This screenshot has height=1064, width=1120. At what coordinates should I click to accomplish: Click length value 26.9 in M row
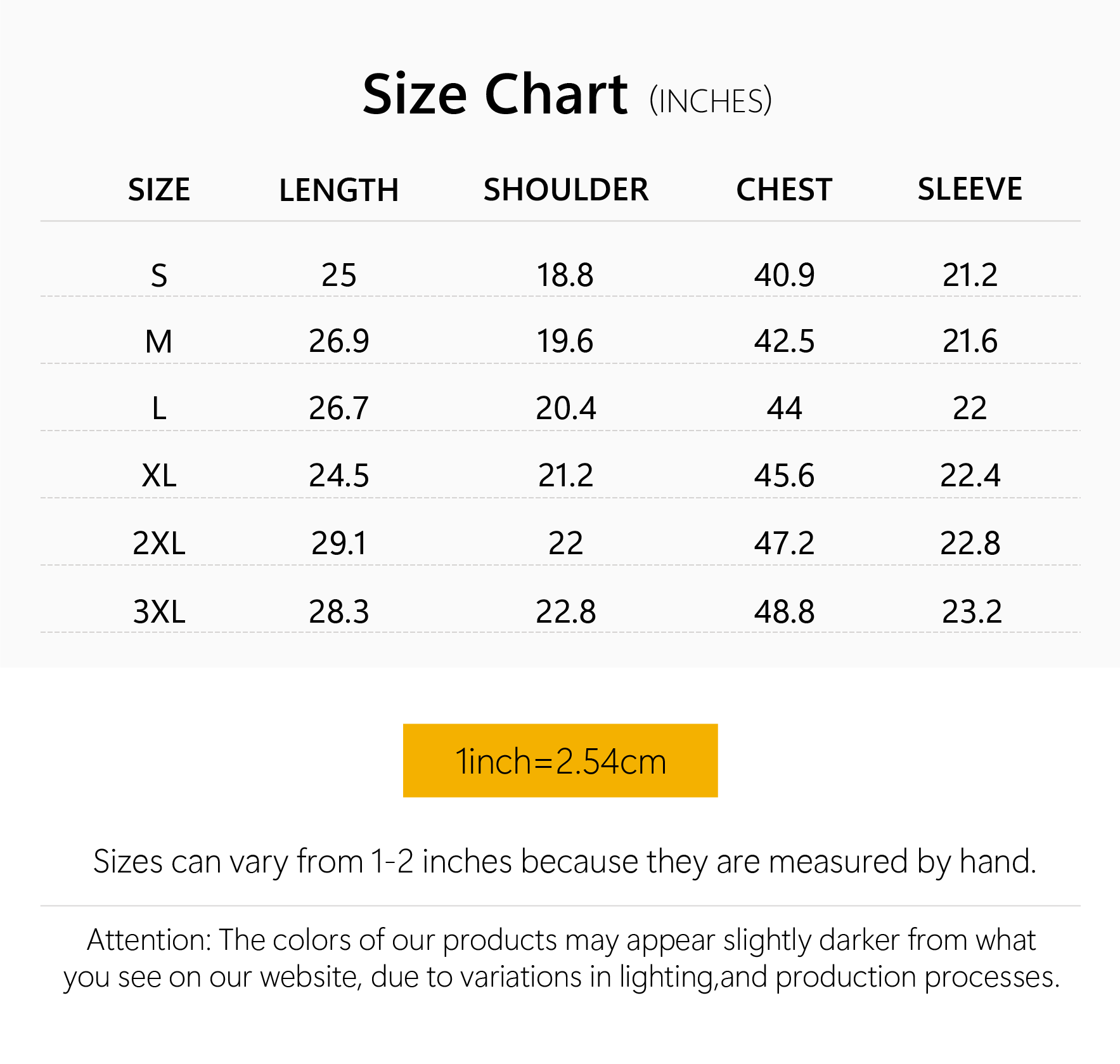(x=338, y=341)
